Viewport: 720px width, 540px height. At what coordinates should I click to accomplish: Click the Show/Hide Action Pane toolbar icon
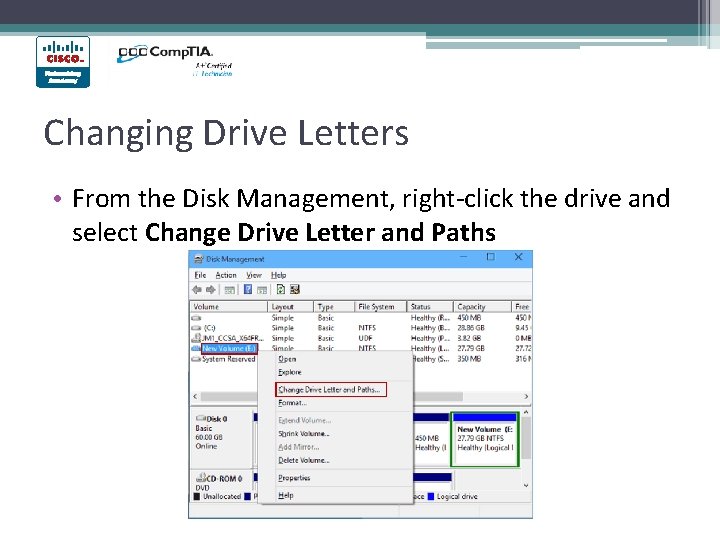click(x=262, y=290)
